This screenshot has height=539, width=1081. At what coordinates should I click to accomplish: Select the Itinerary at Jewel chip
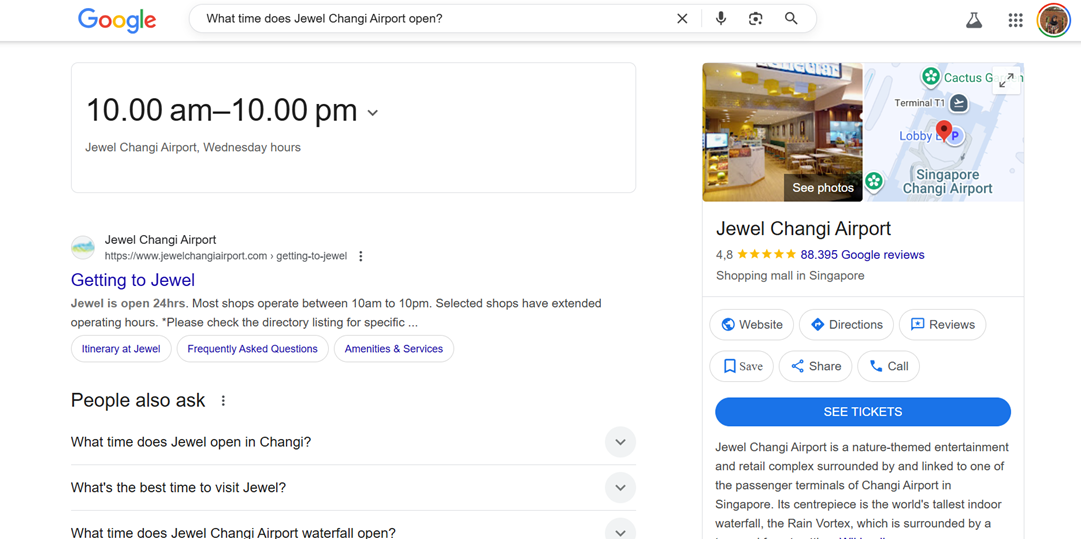coord(121,349)
